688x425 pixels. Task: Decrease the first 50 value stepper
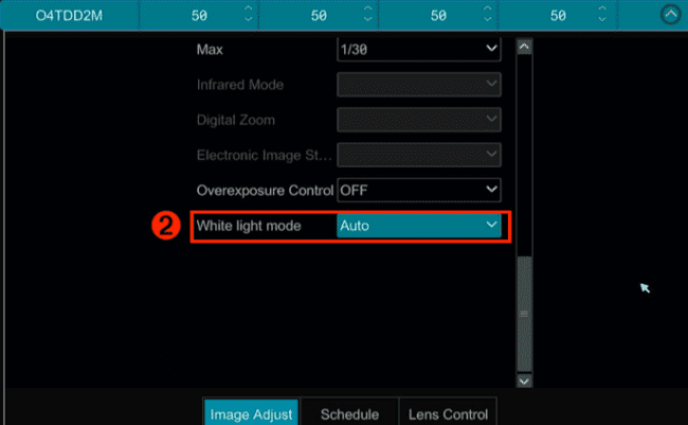click(248, 19)
